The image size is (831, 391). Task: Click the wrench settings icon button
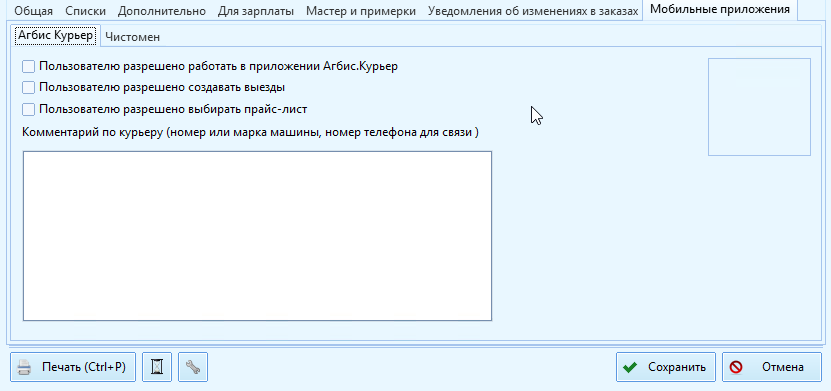(x=193, y=367)
